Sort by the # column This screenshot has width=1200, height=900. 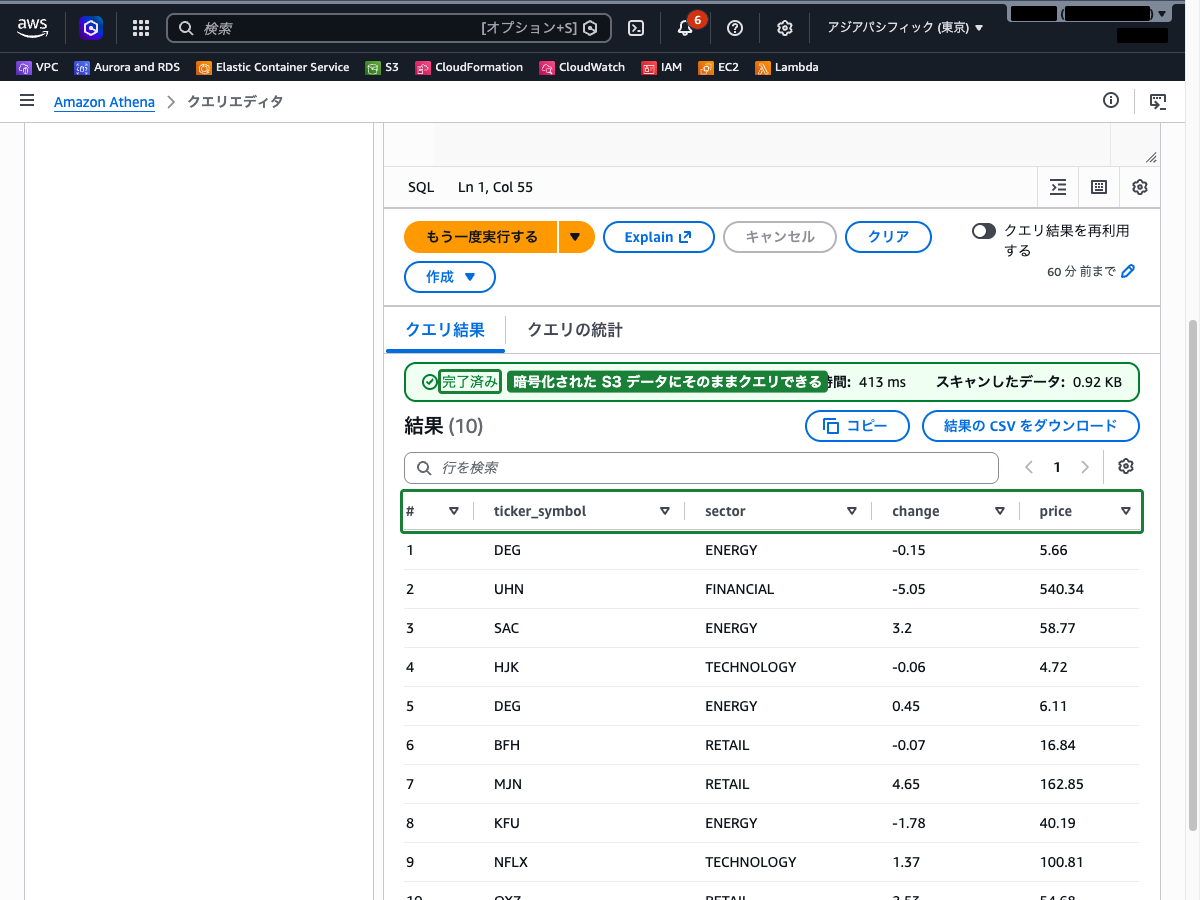coord(454,511)
